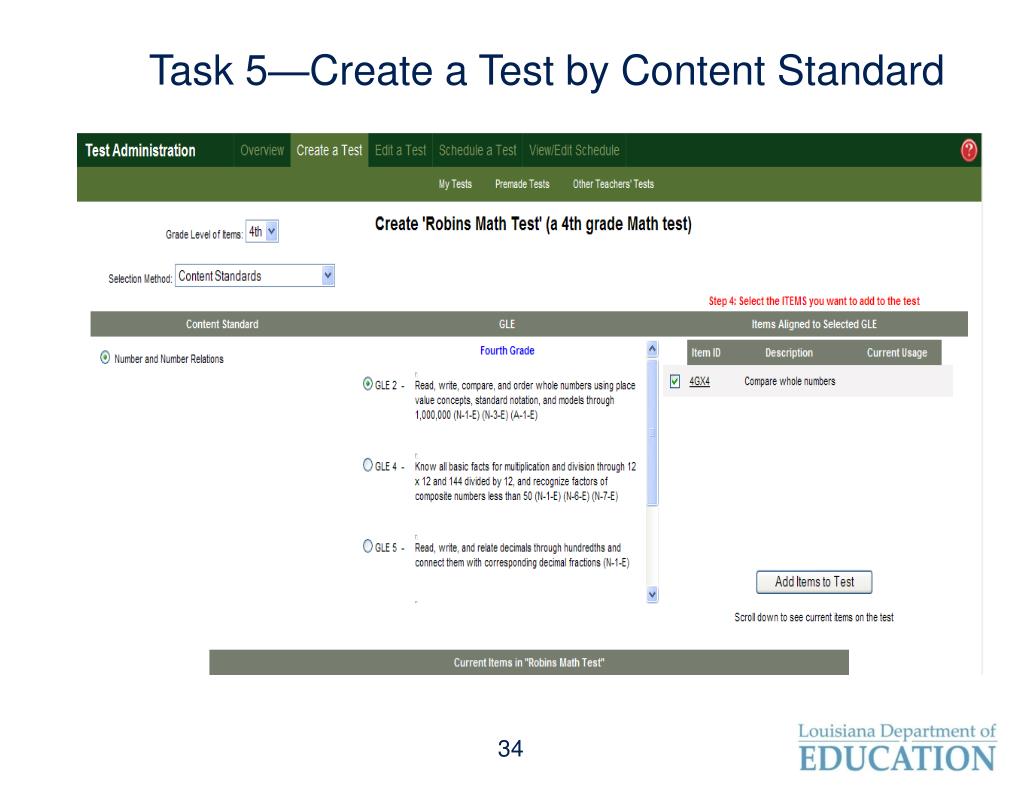
Task: Select the Create a Test tab
Action: pos(329,150)
